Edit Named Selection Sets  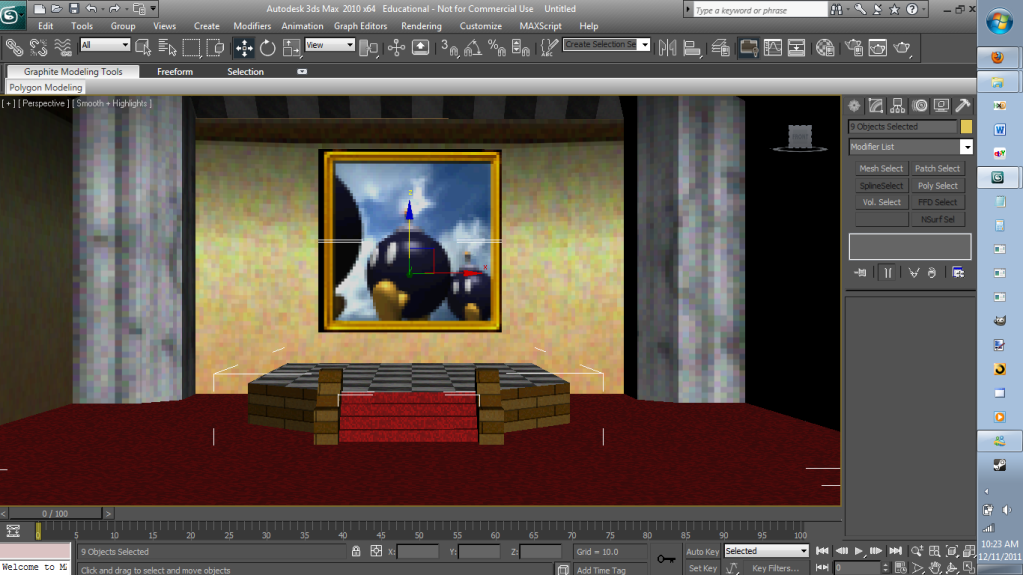pos(549,47)
